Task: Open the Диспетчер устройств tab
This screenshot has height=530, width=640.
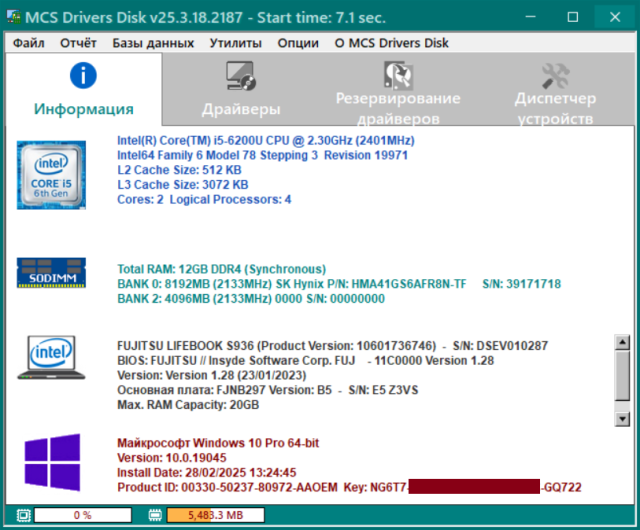Action: point(555,90)
